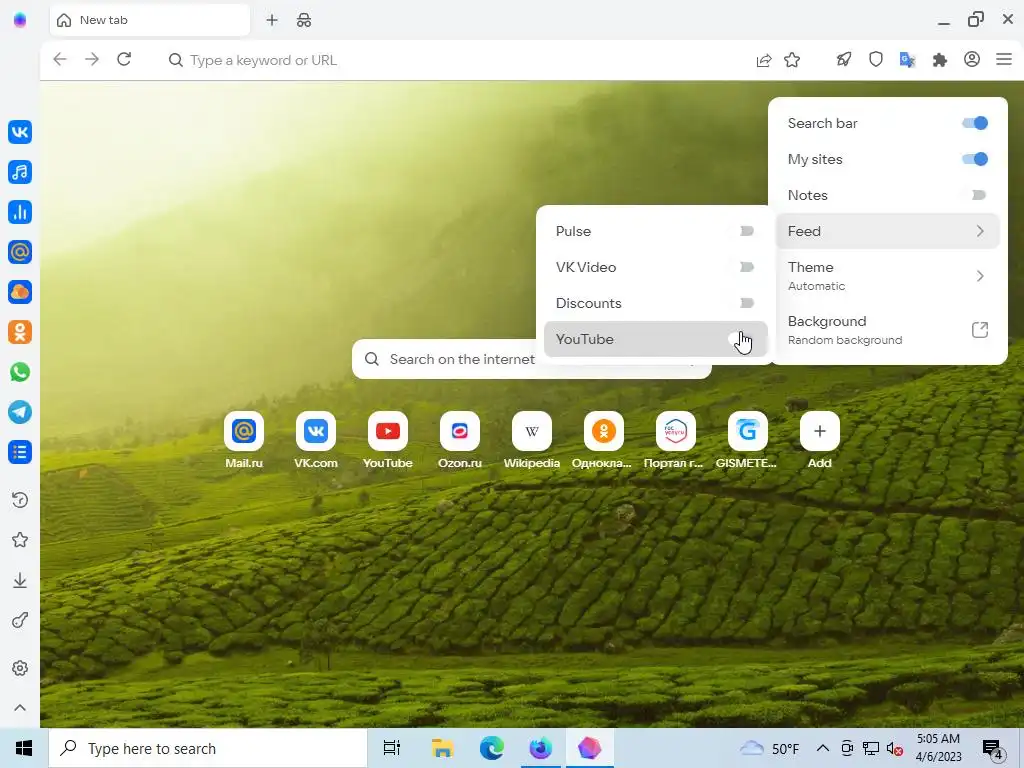Screen dimensions: 1024x768
Task: Enable the VK Video feed toggle
Action: pyautogui.click(x=745, y=266)
